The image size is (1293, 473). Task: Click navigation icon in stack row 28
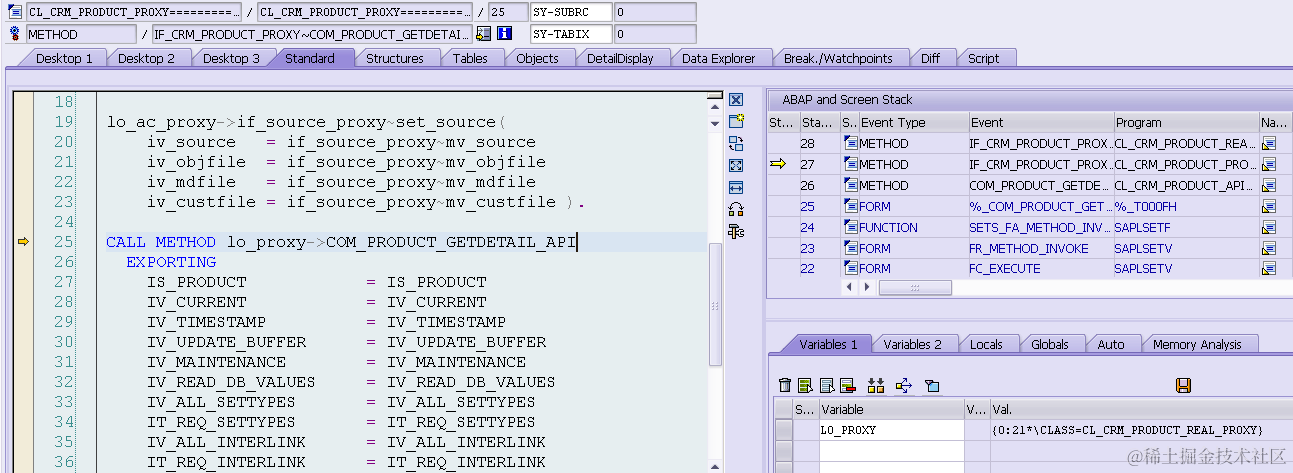tap(1269, 144)
